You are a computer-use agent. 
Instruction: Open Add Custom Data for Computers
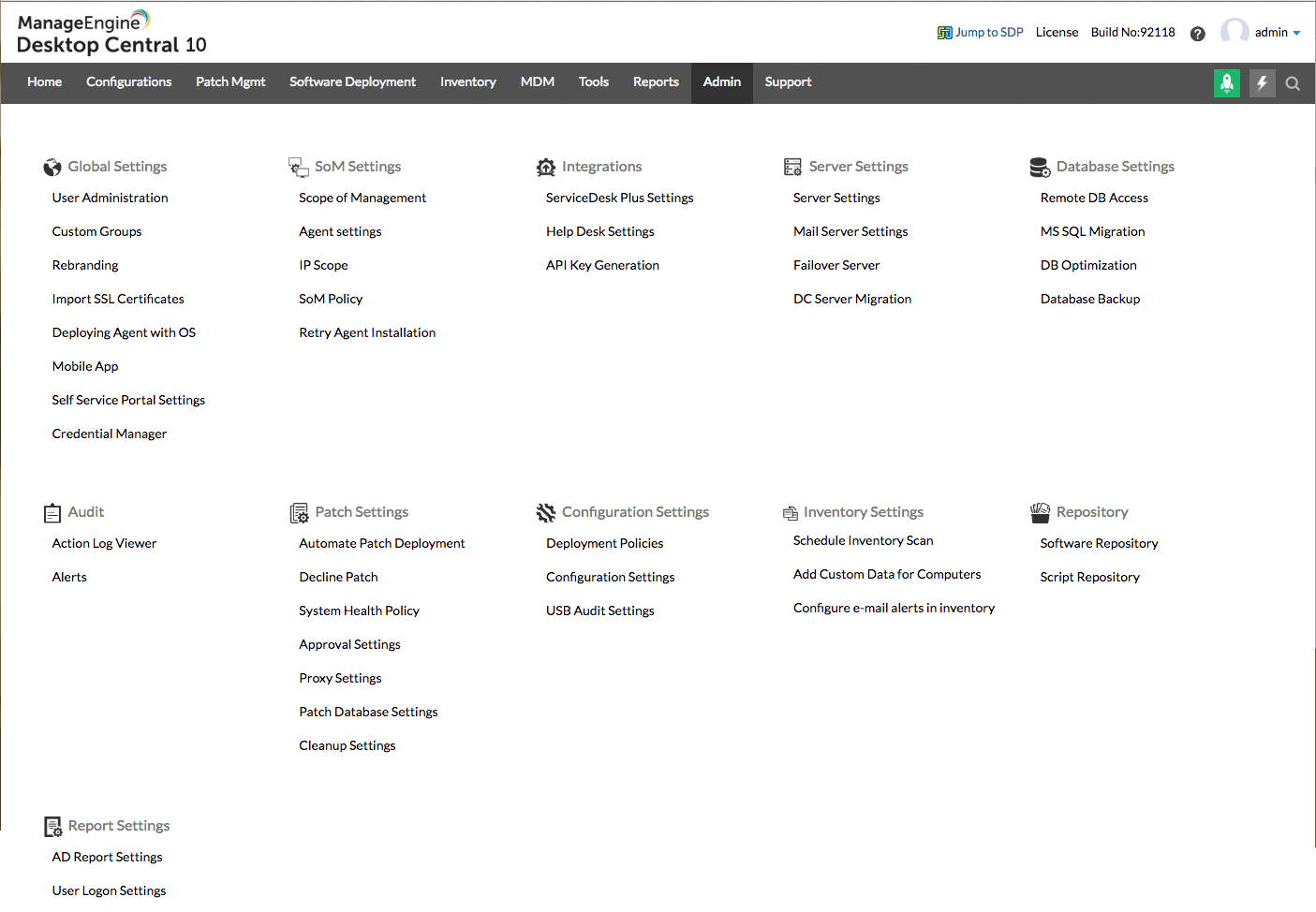tap(887, 575)
